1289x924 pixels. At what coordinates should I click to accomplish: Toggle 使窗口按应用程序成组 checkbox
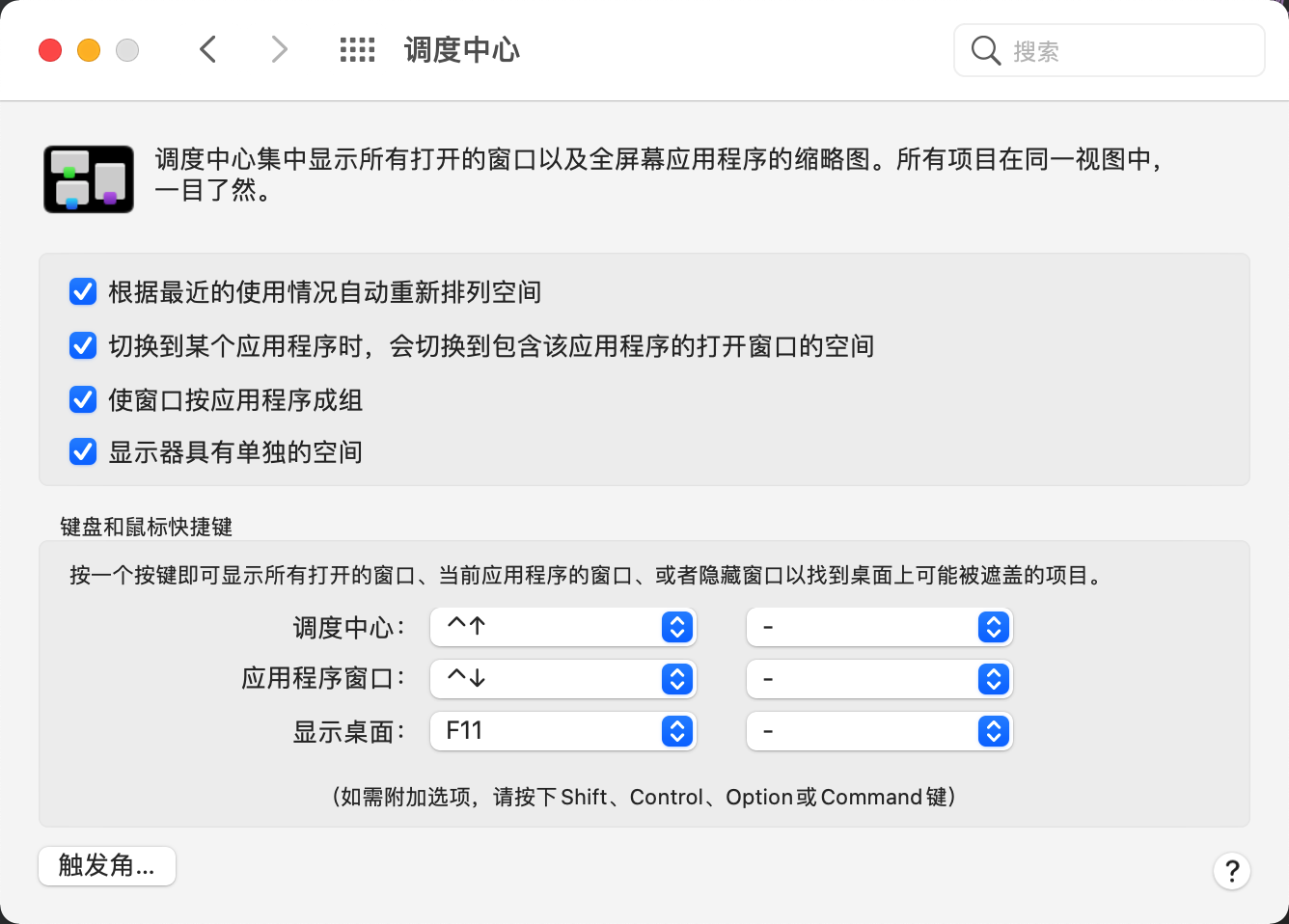click(x=83, y=399)
